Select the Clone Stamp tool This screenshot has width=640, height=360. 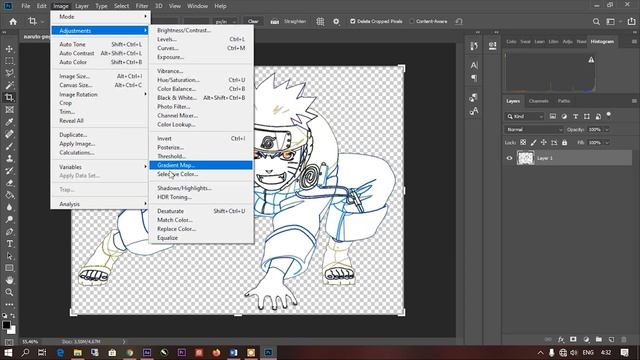pyautogui.click(x=9, y=158)
